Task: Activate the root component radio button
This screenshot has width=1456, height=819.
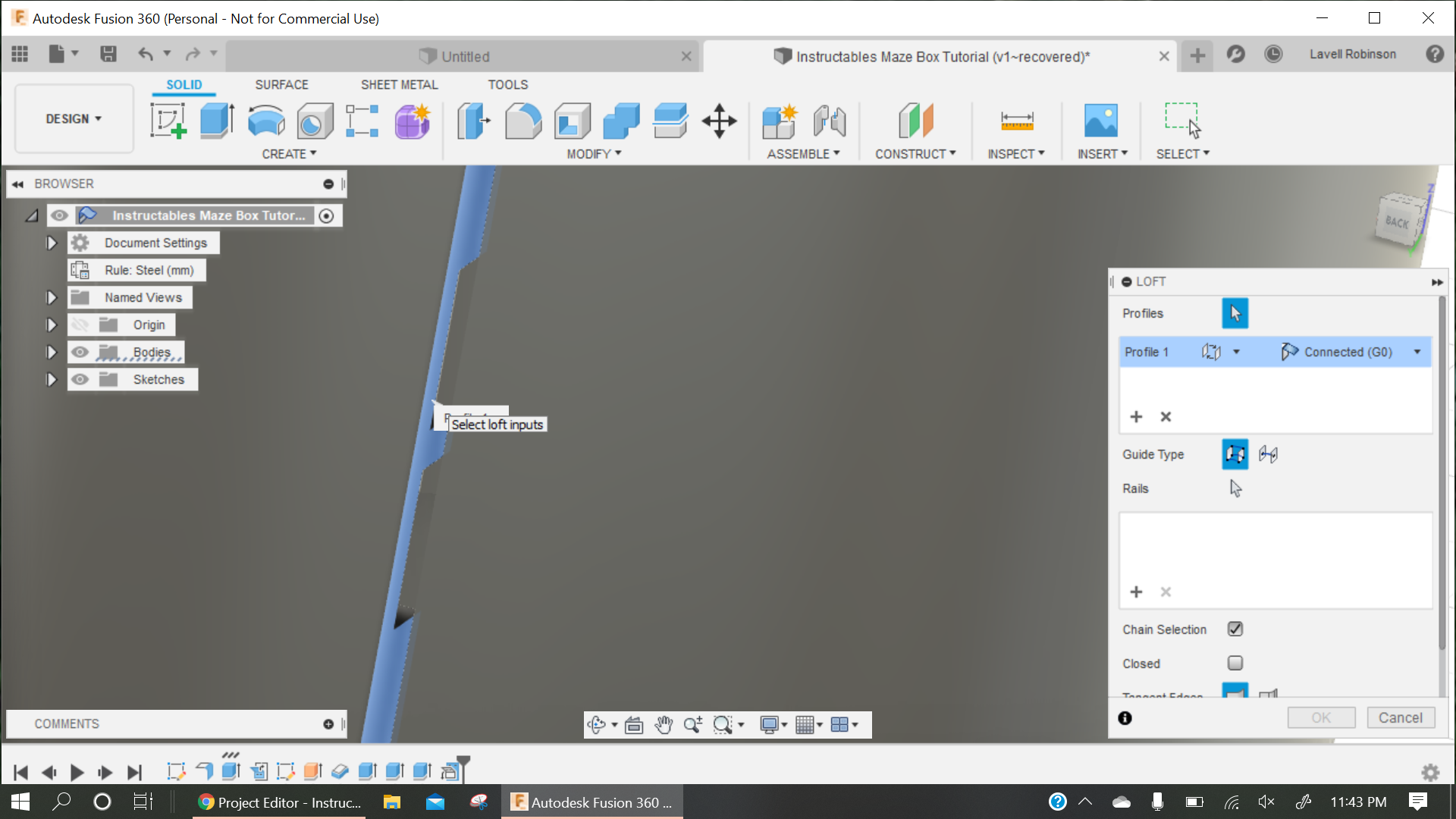Action: [x=326, y=215]
